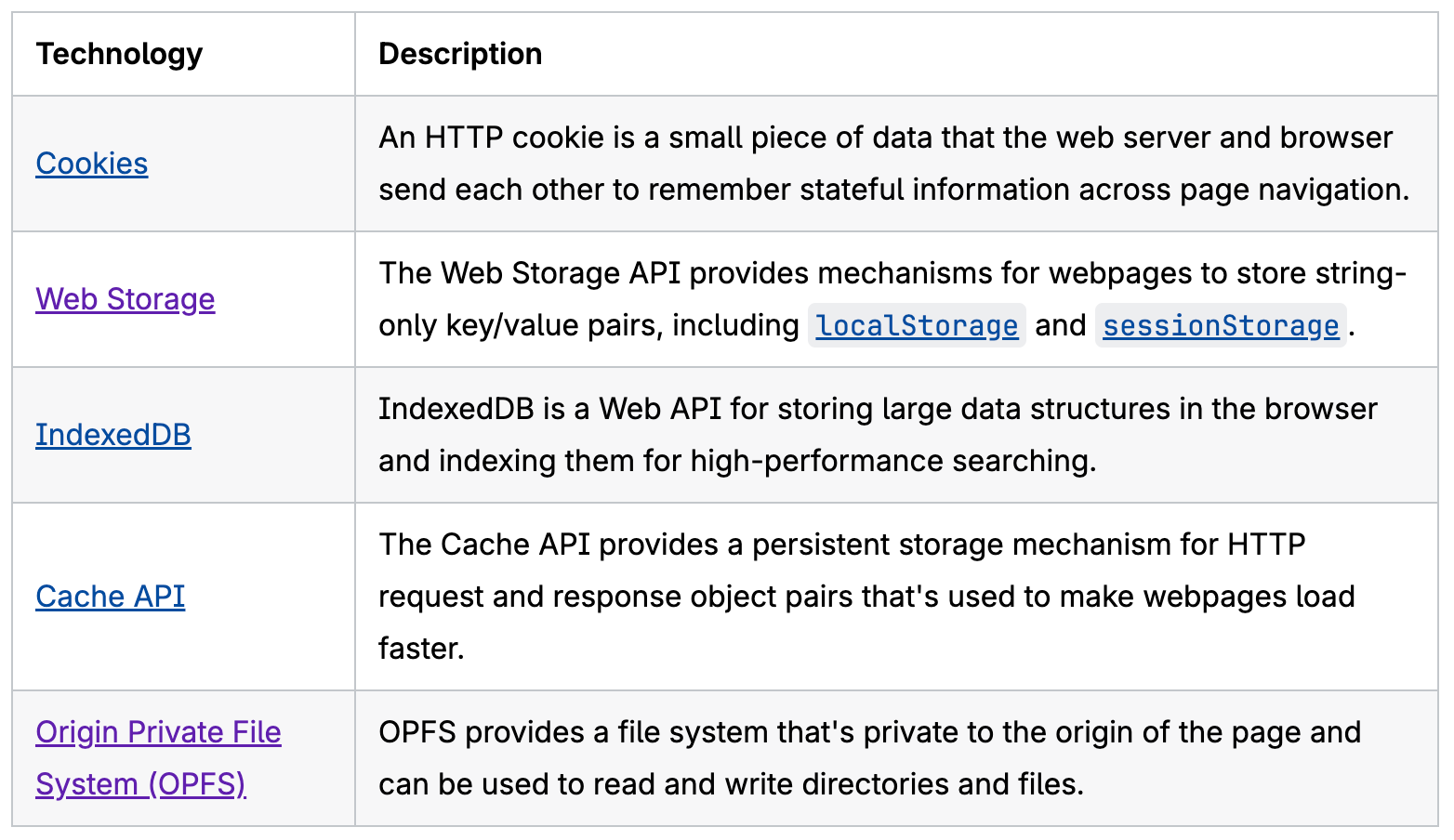Click the Description column header

tap(460, 54)
